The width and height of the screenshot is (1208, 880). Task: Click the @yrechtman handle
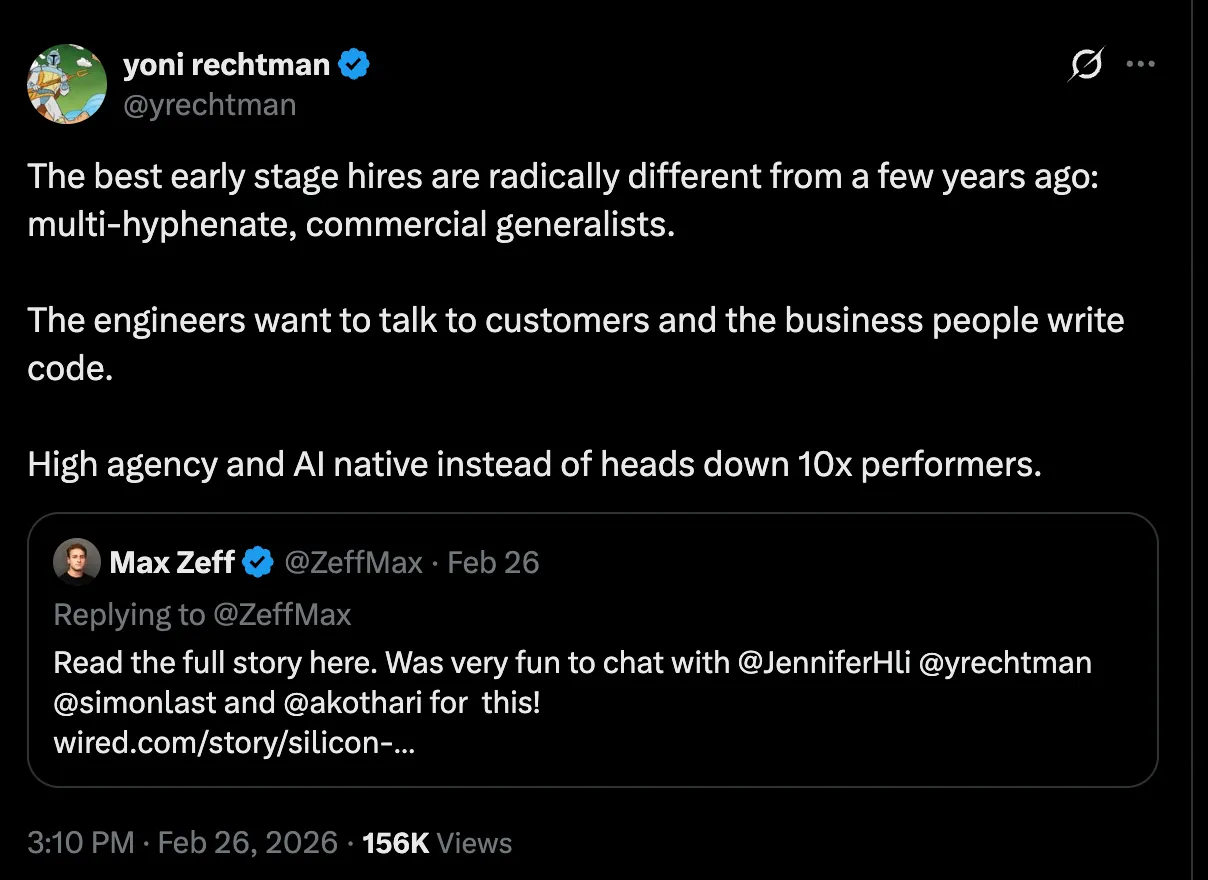[x=210, y=104]
